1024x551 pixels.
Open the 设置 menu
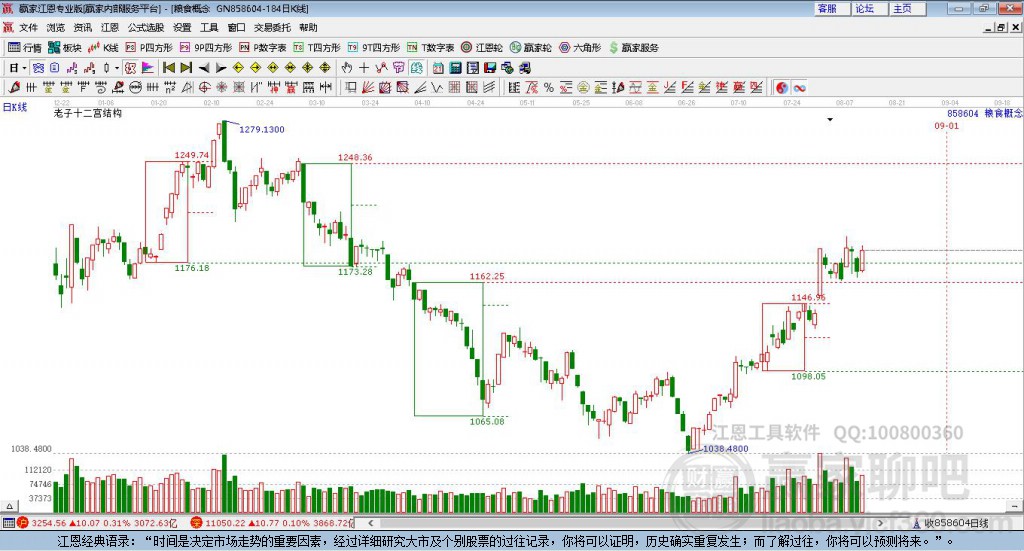(182, 27)
